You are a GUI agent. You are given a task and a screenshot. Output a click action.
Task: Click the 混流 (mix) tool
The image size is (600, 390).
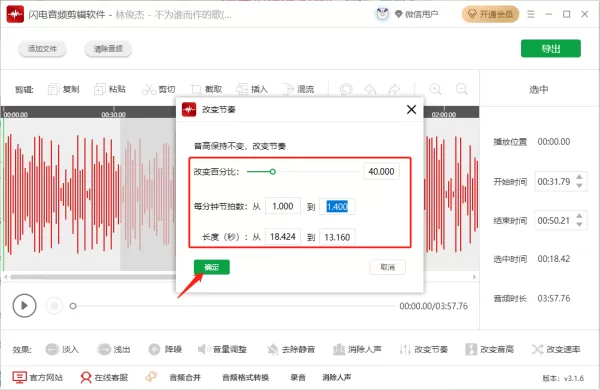click(298, 89)
